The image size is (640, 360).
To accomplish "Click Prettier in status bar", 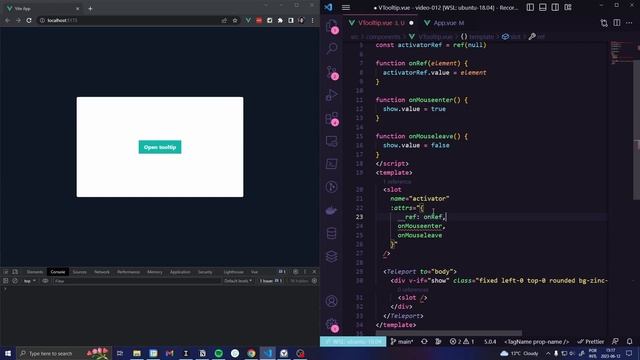I will [591, 342].
